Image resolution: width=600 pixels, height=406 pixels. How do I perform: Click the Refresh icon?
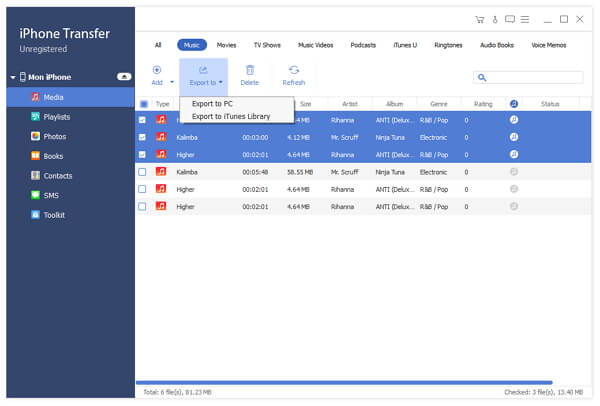tap(294, 70)
